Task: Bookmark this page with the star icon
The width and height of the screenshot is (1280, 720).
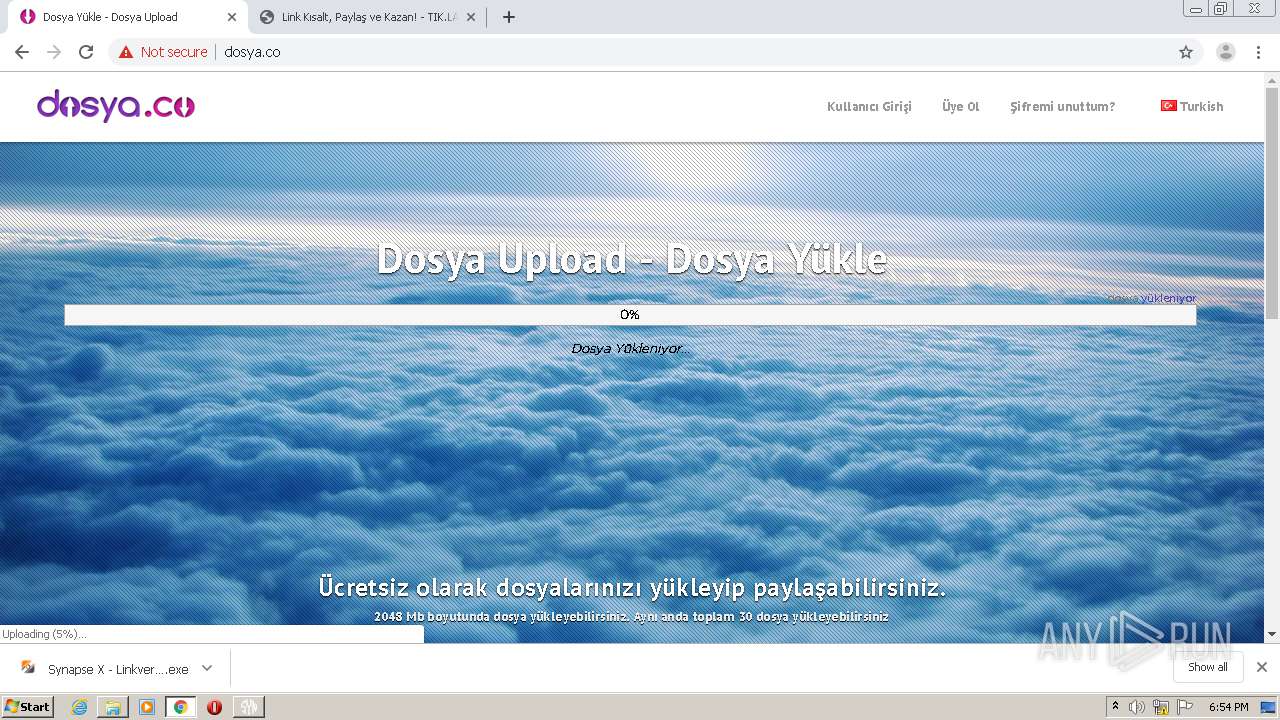Action: pyautogui.click(x=1186, y=52)
